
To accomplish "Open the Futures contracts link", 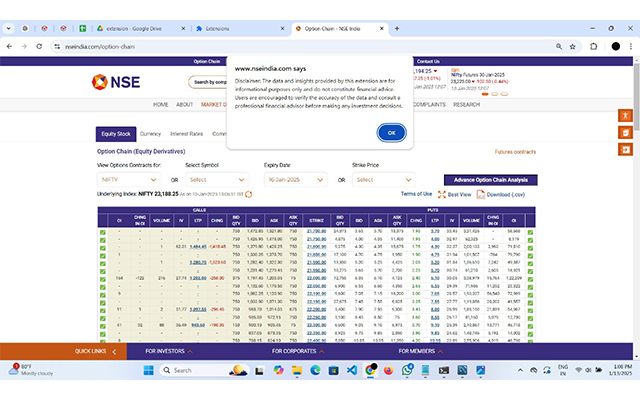I will coord(515,152).
